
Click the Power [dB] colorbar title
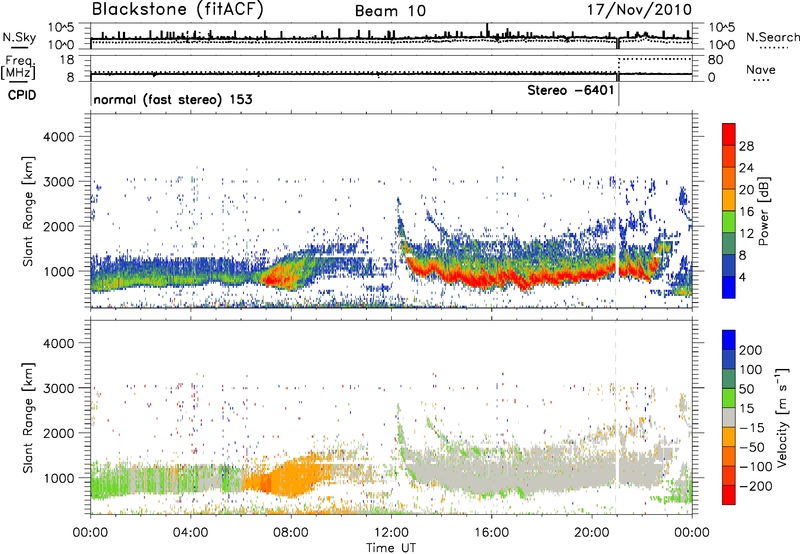[764, 211]
